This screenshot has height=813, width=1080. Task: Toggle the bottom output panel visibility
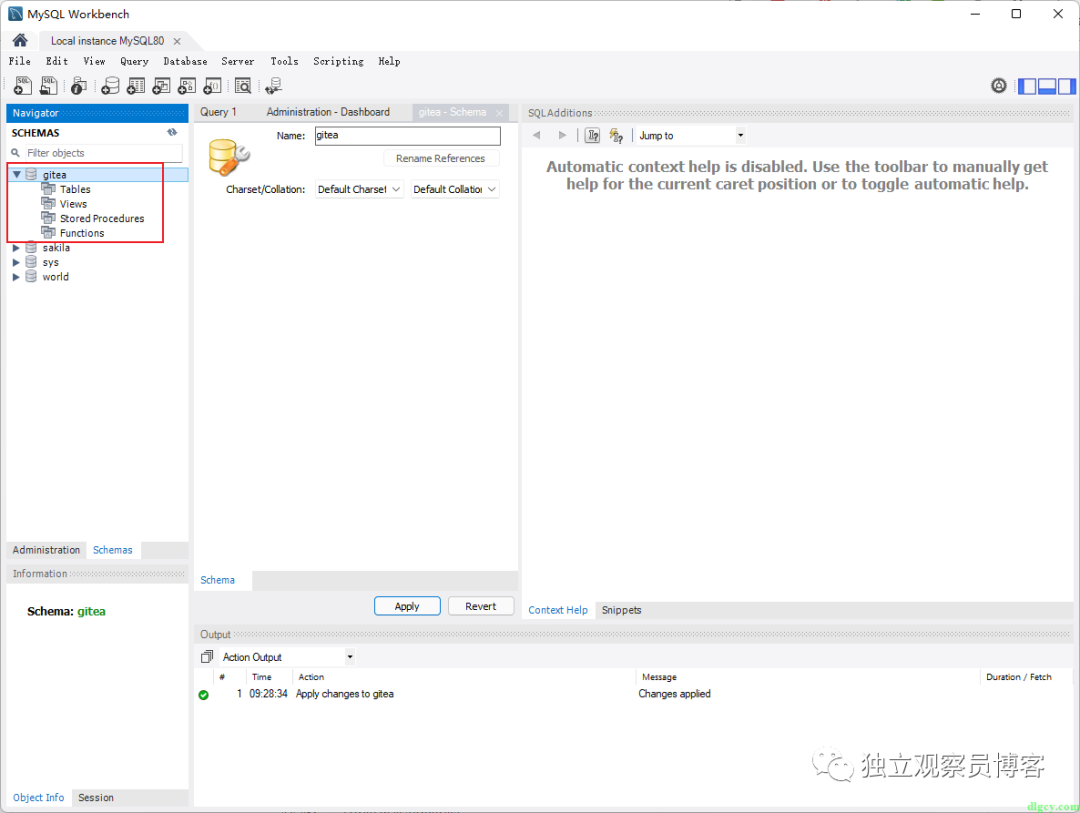pos(1047,86)
